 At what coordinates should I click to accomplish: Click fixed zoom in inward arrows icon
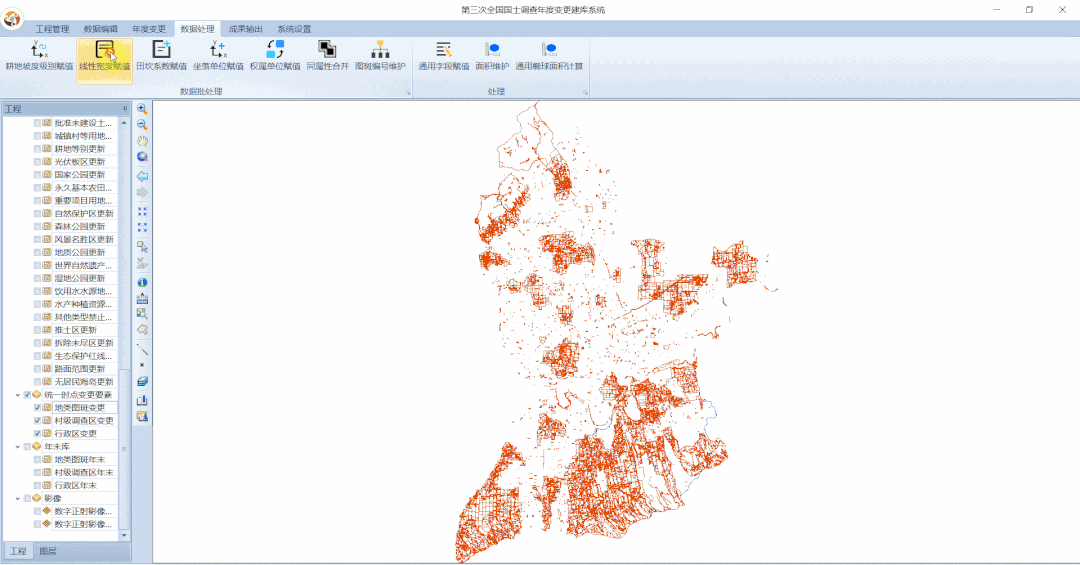[142, 212]
